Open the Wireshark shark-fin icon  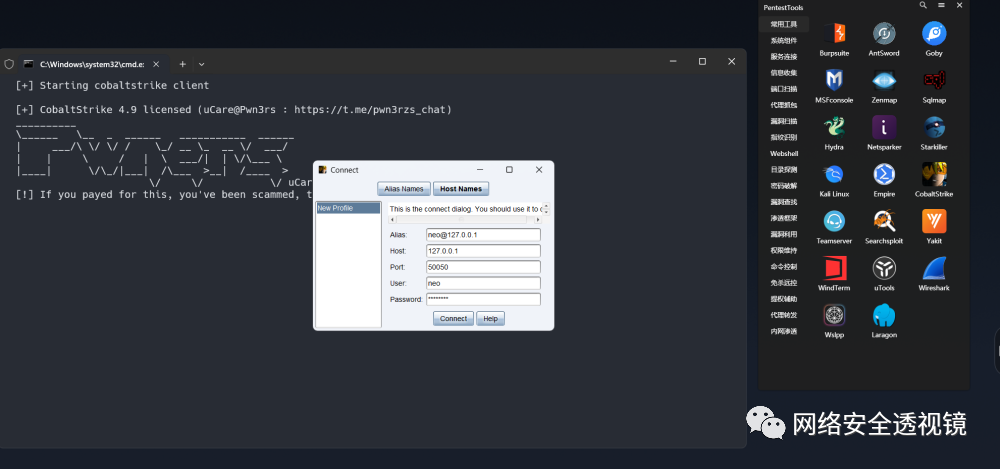coord(934,268)
